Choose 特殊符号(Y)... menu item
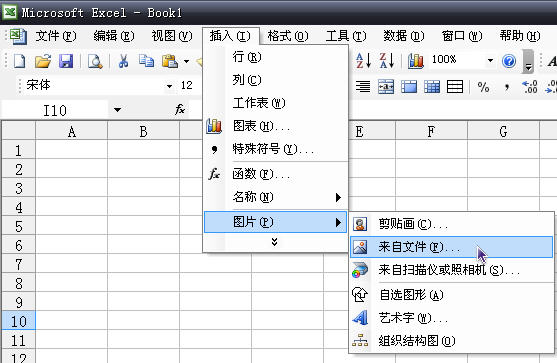This screenshot has width=557, height=363. click(x=275, y=149)
